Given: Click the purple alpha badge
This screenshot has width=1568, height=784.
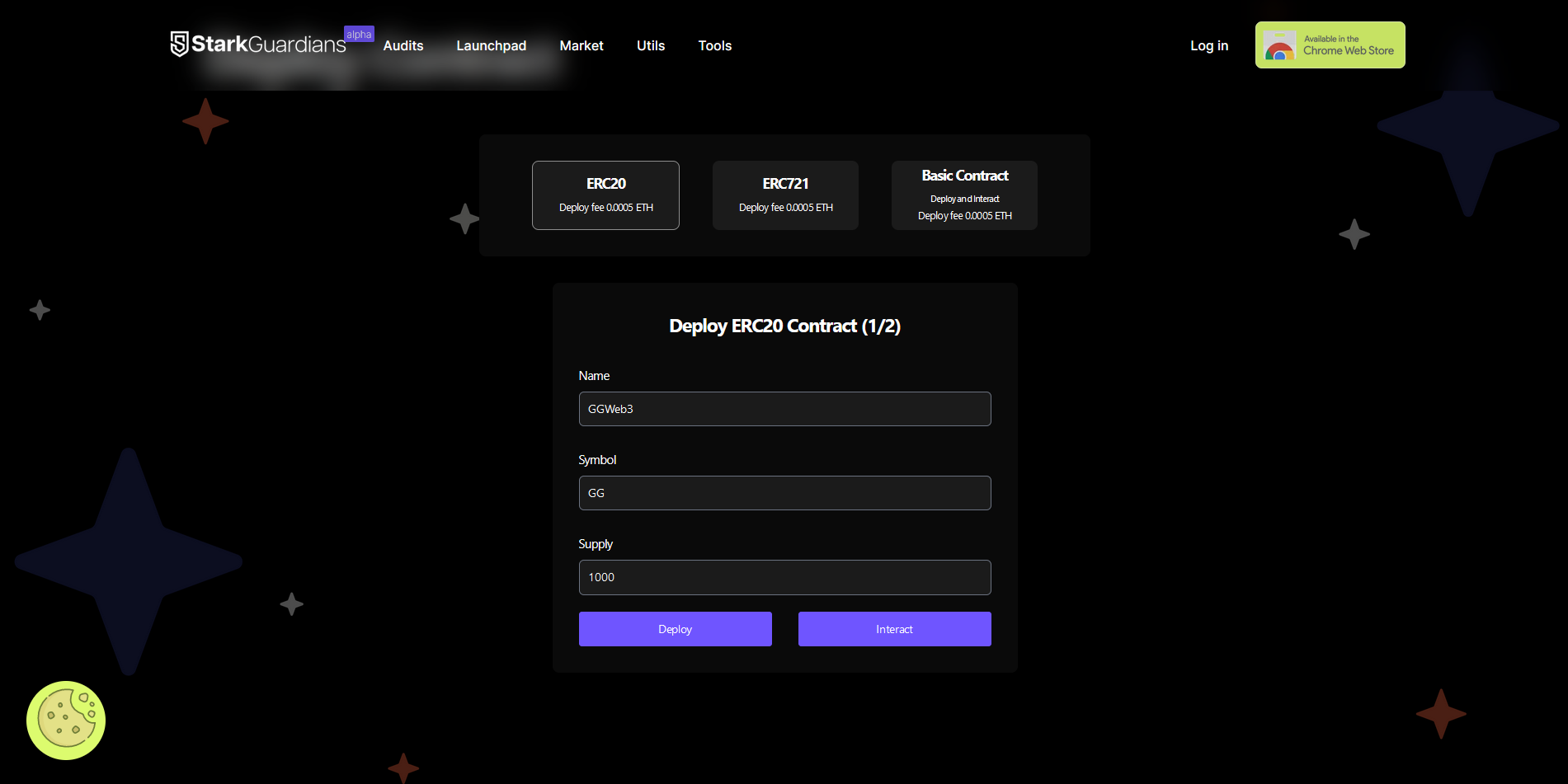Looking at the screenshot, I should pos(359,35).
